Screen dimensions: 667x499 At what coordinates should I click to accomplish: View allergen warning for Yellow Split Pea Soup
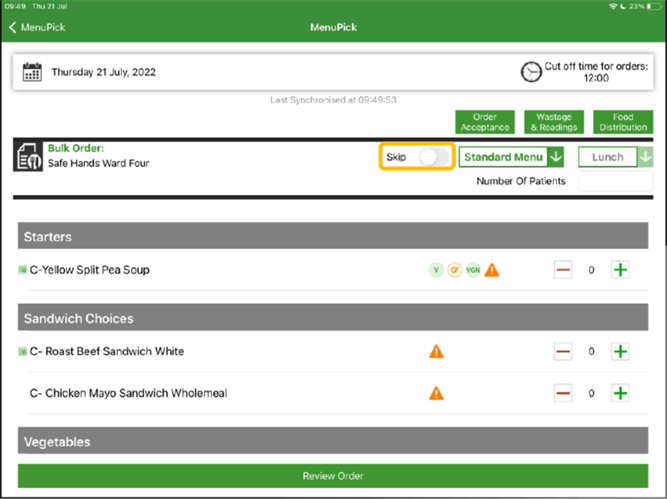492,270
